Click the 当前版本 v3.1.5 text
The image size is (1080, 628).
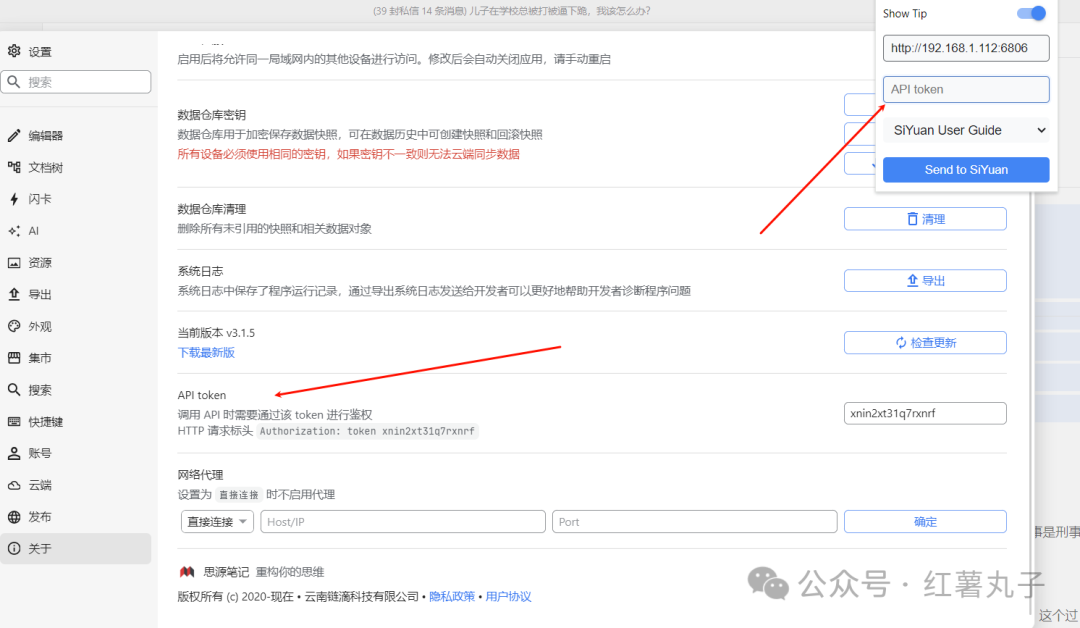(216, 333)
